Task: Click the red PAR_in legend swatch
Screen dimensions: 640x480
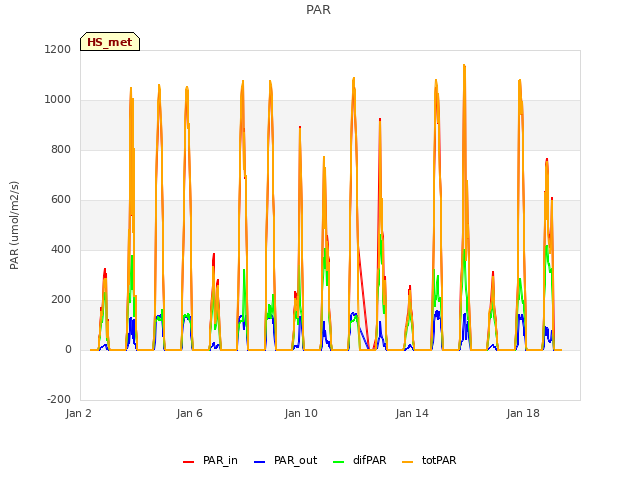Action: click(x=188, y=462)
